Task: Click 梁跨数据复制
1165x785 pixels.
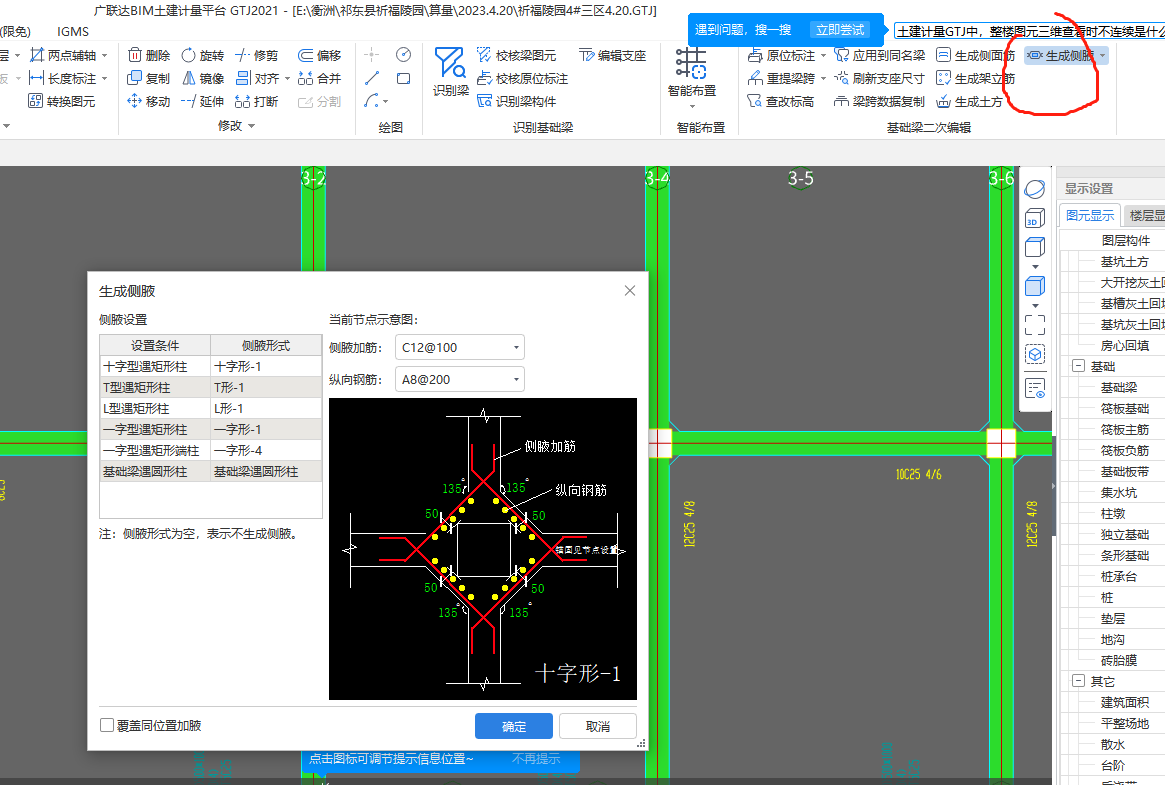Action: pos(879,102)
